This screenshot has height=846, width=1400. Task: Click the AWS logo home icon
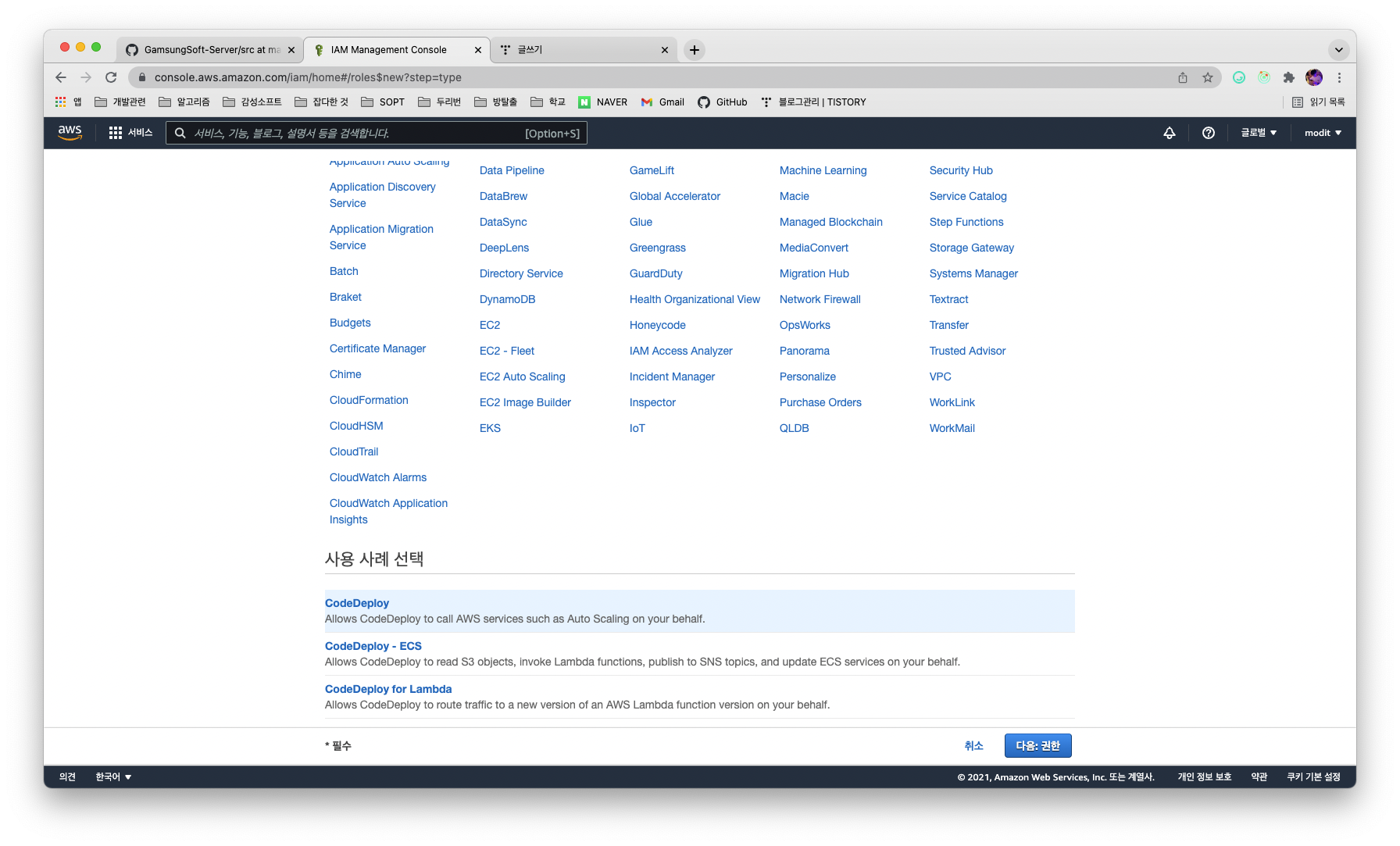[x=70, y=133]
